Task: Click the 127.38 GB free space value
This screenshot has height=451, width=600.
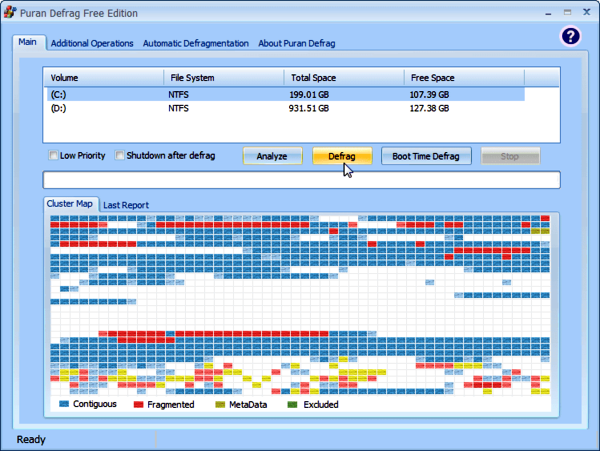Action: pyautogui.click(x=429, y=108)
